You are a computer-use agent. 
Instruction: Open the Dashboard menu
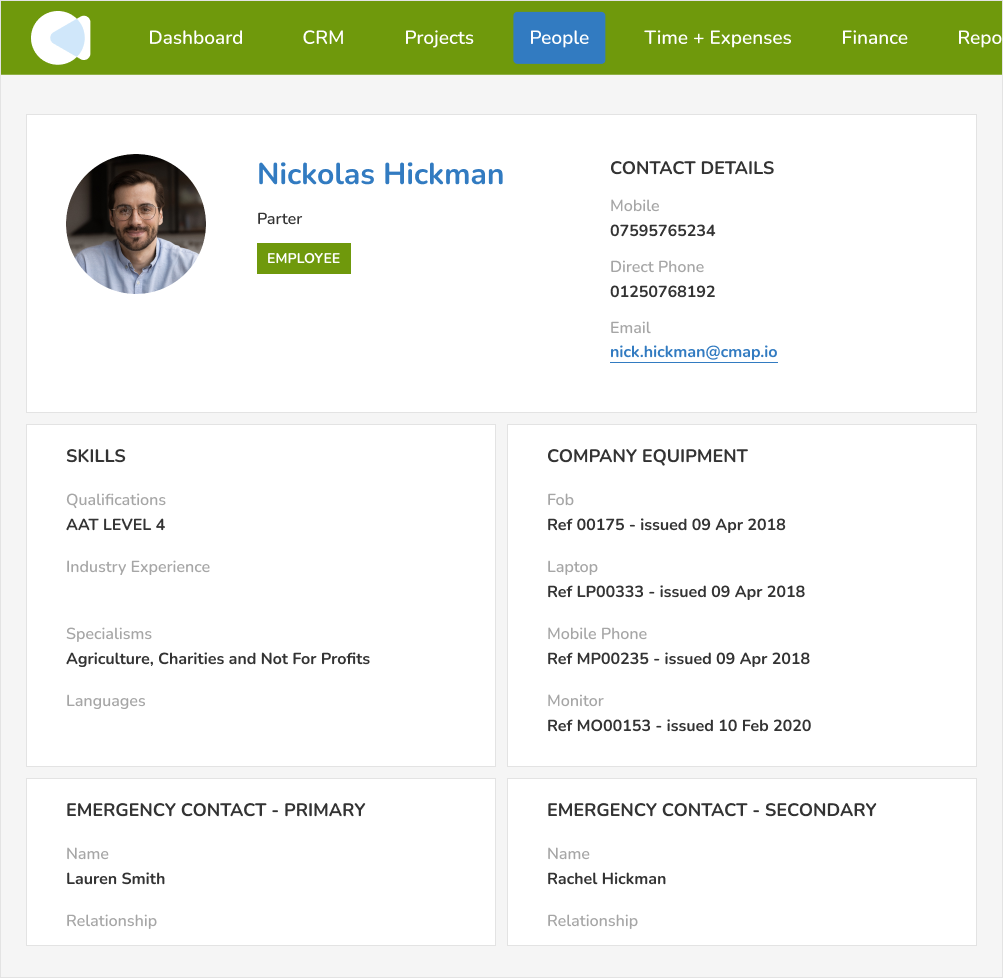coord(196,38)
